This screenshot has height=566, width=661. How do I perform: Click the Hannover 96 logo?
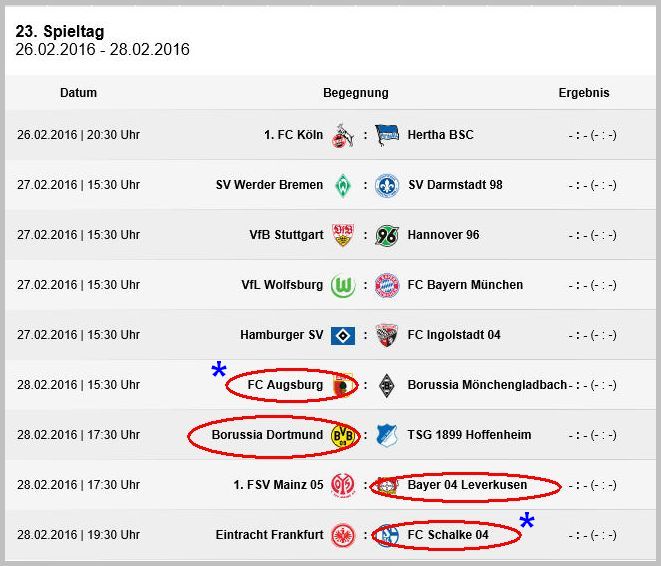387,235
